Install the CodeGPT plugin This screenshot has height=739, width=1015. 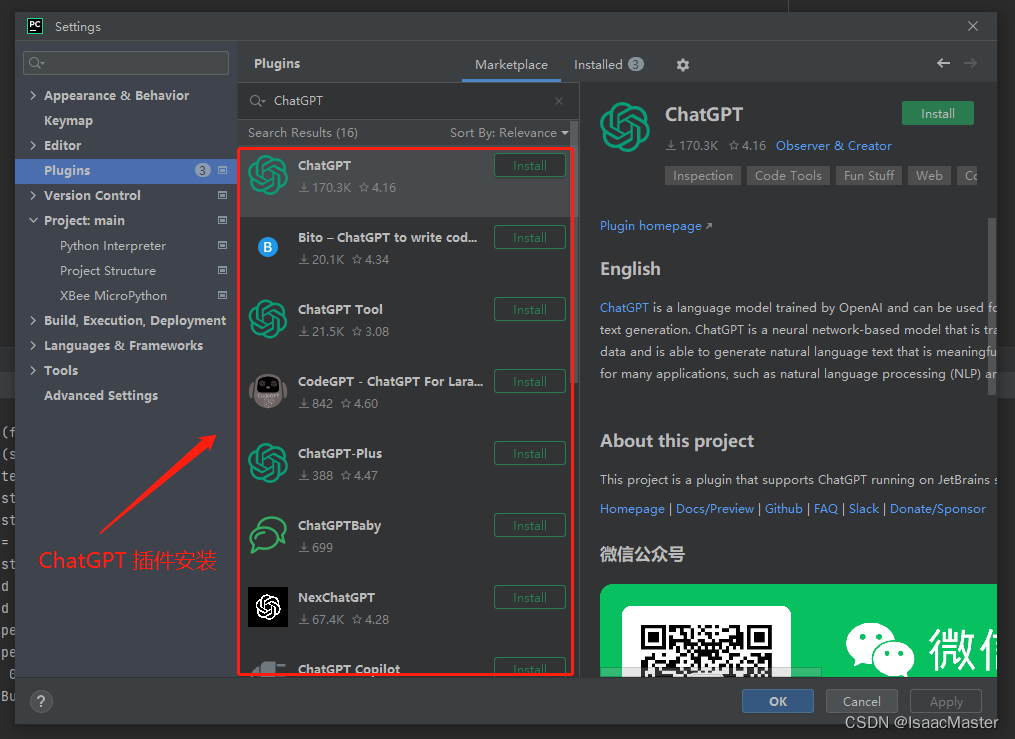click(530, 381)
